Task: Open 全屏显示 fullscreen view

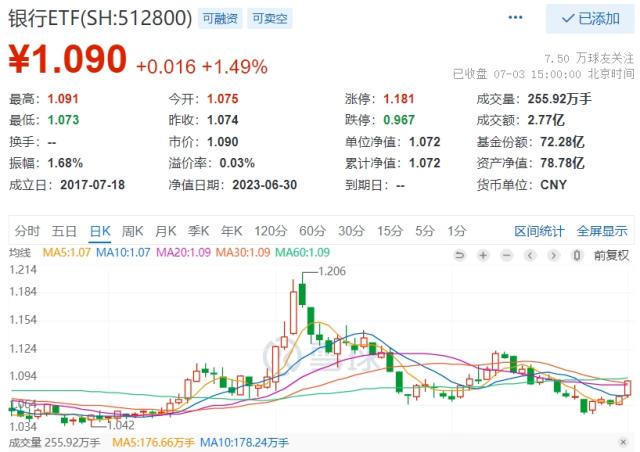Action: [x=602, y=231]
